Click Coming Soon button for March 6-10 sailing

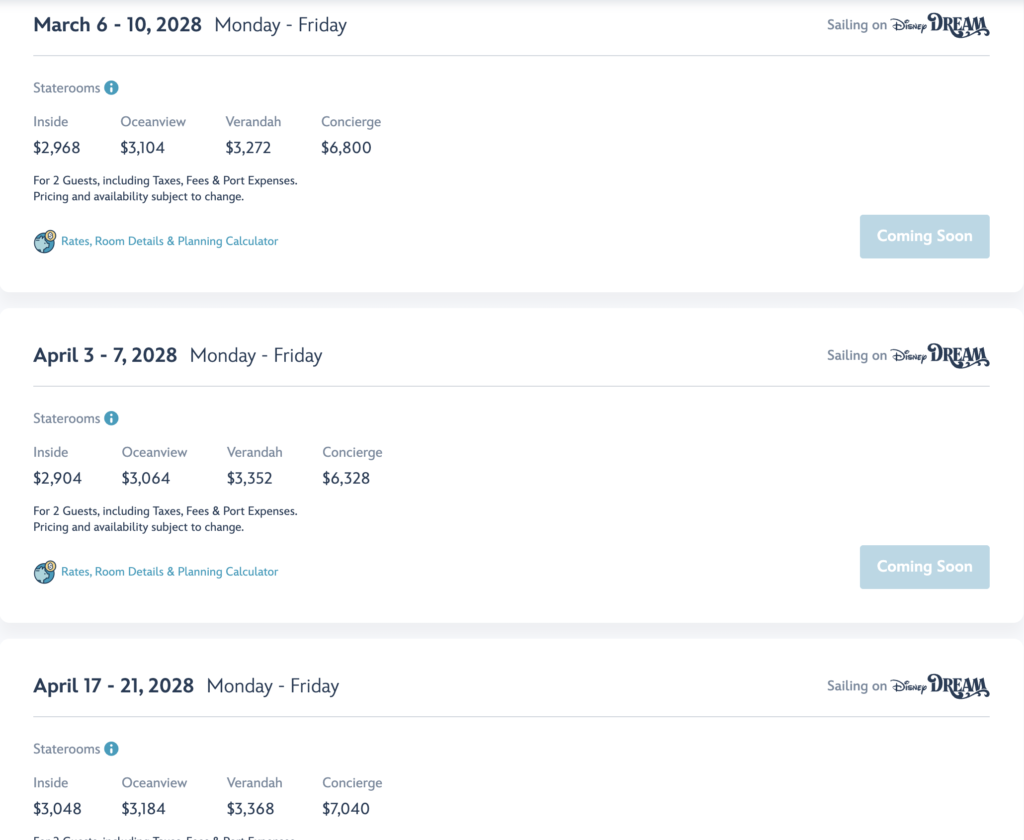(924, 236)
